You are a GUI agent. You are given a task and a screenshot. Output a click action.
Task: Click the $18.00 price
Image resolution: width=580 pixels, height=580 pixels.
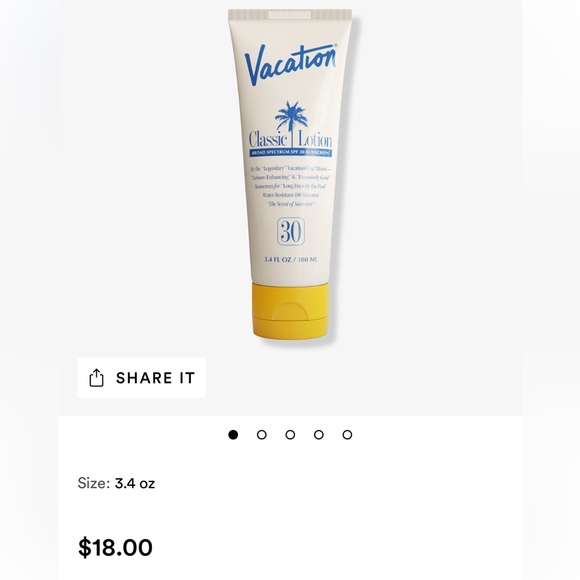115,547
